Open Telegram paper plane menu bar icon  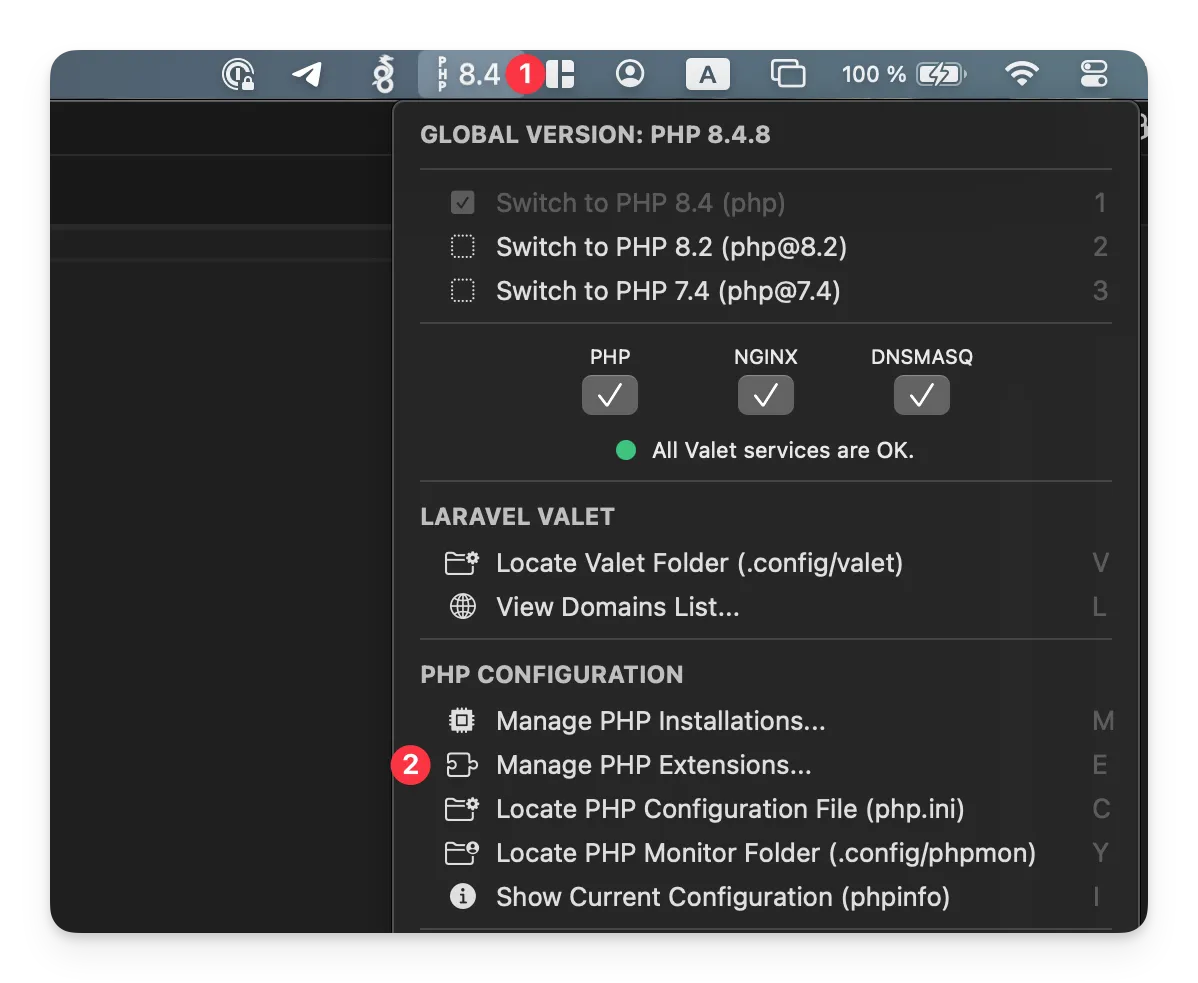(307, 74)
